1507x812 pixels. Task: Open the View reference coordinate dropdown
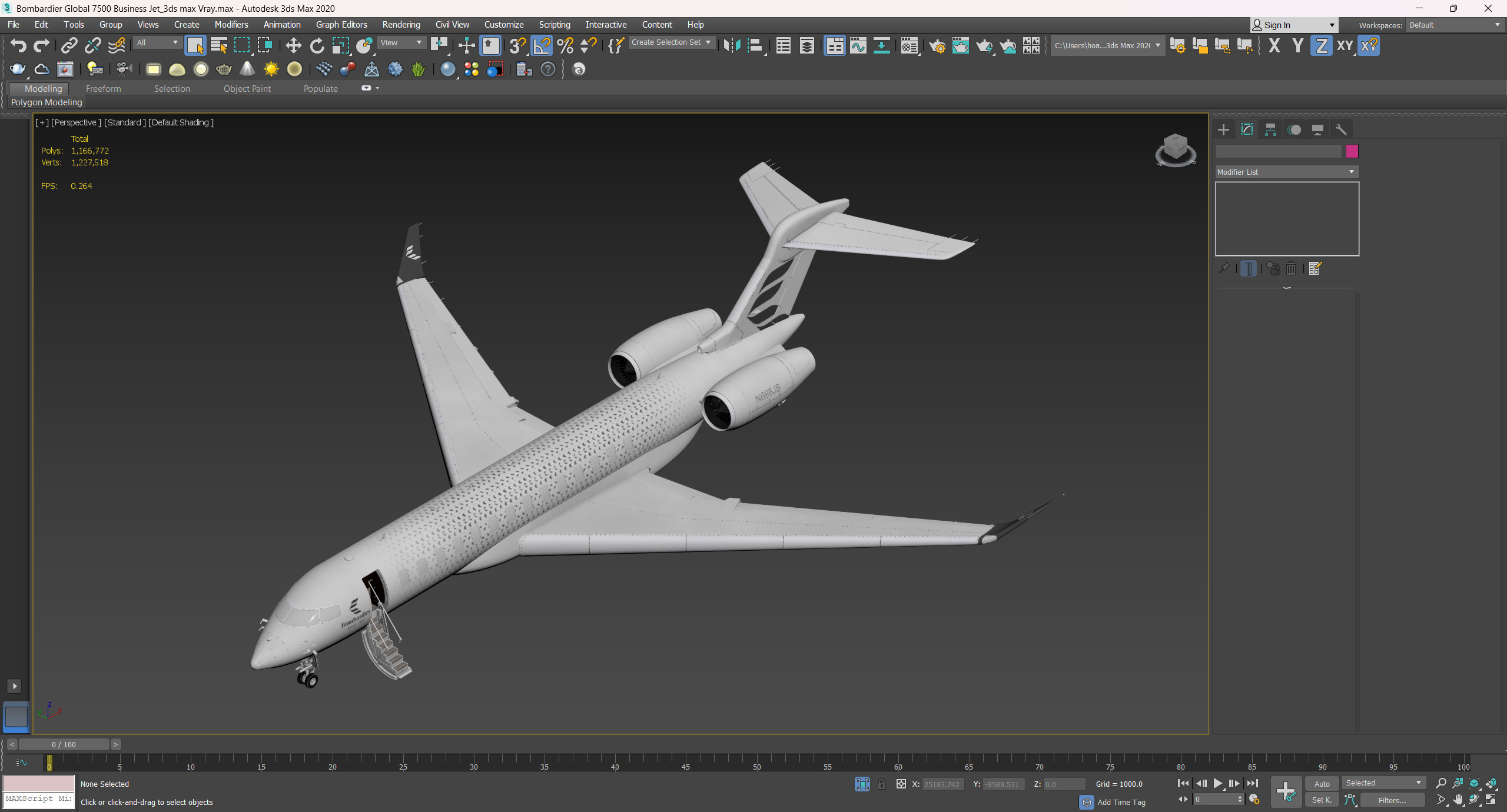401,42
